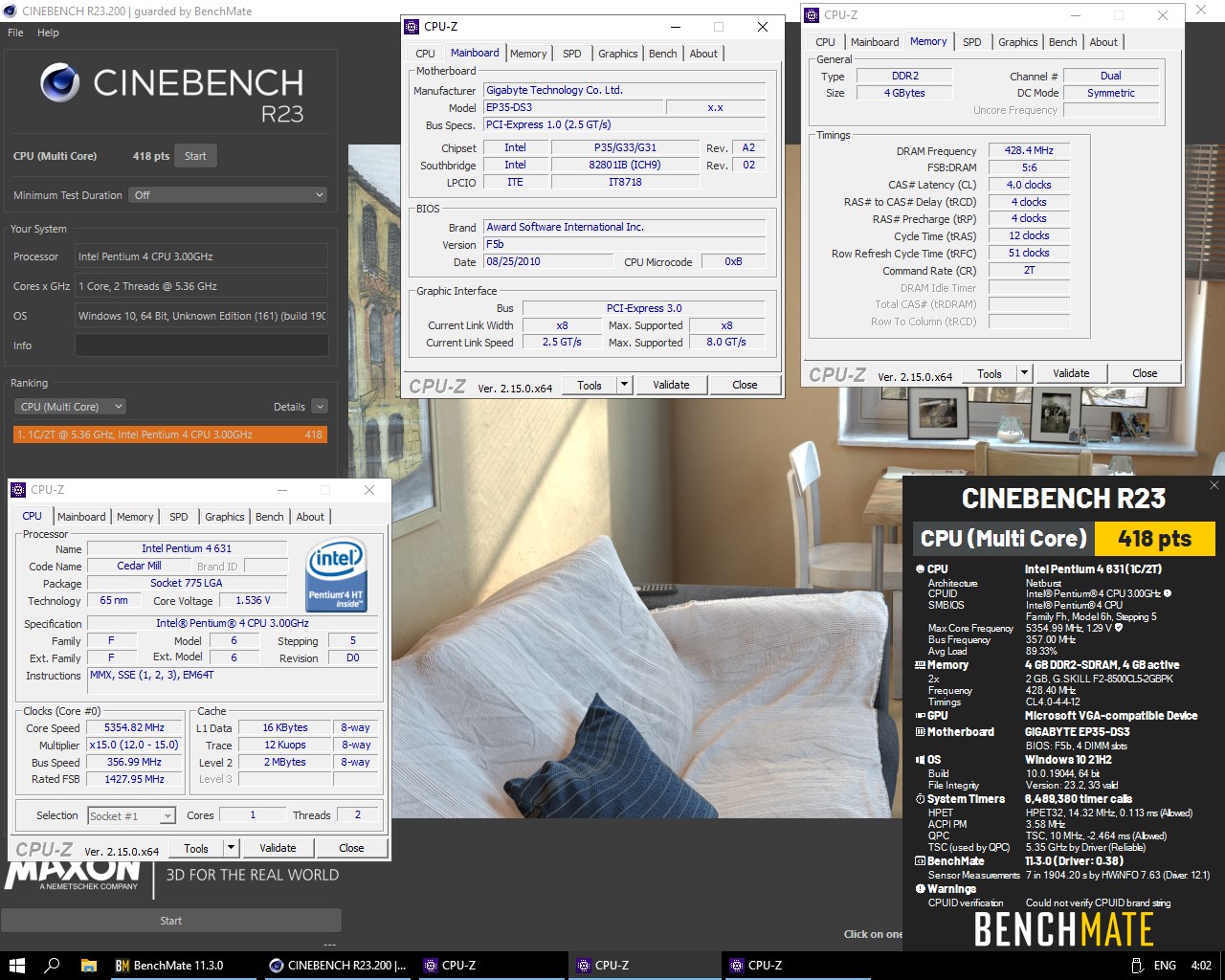
Task: Open About tab in bottom-left CPU-Z window
Action: [310, 517]
